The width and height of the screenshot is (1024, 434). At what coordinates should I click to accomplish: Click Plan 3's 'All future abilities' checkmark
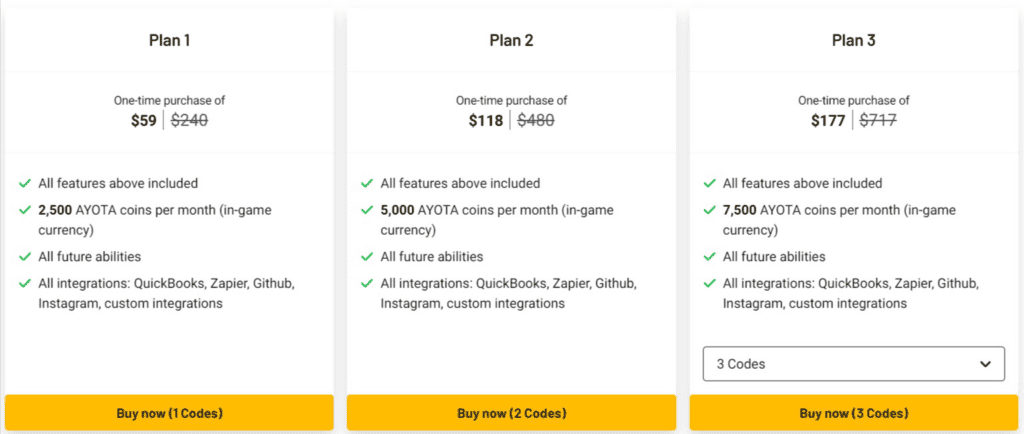coord(709,257)
